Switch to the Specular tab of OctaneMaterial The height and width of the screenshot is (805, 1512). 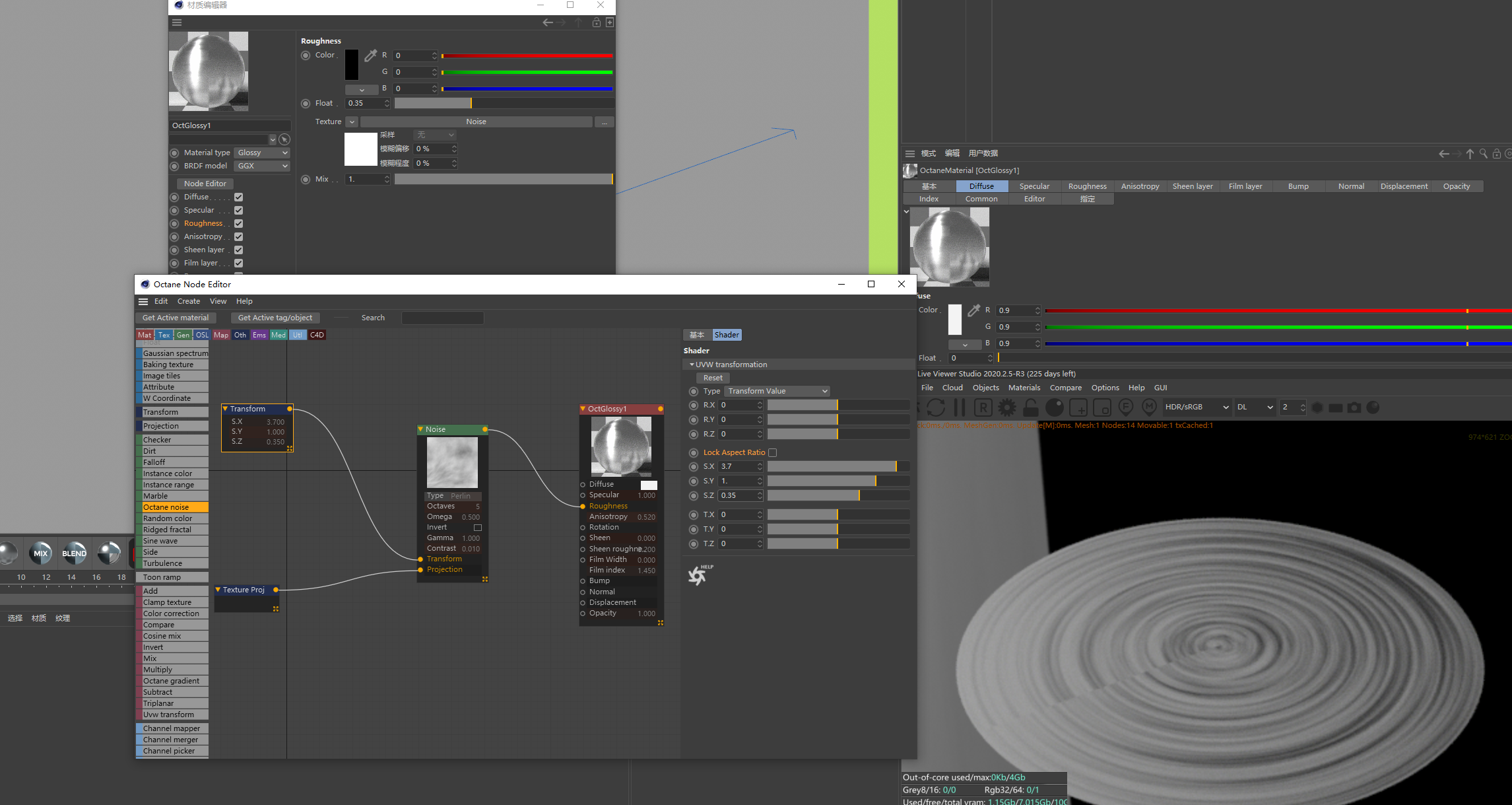(x=1034, y=186)
